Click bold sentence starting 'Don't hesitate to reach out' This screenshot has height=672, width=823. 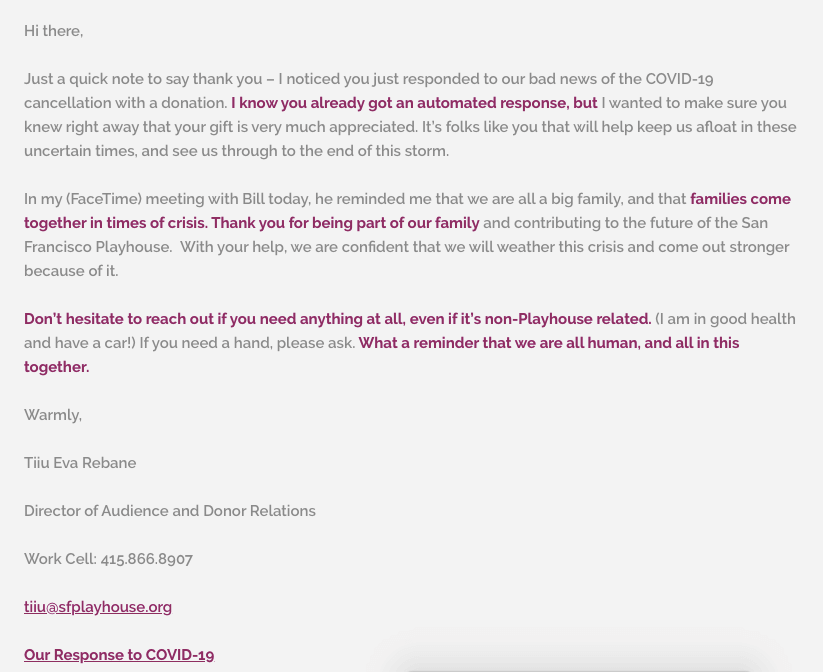(337, 319)
